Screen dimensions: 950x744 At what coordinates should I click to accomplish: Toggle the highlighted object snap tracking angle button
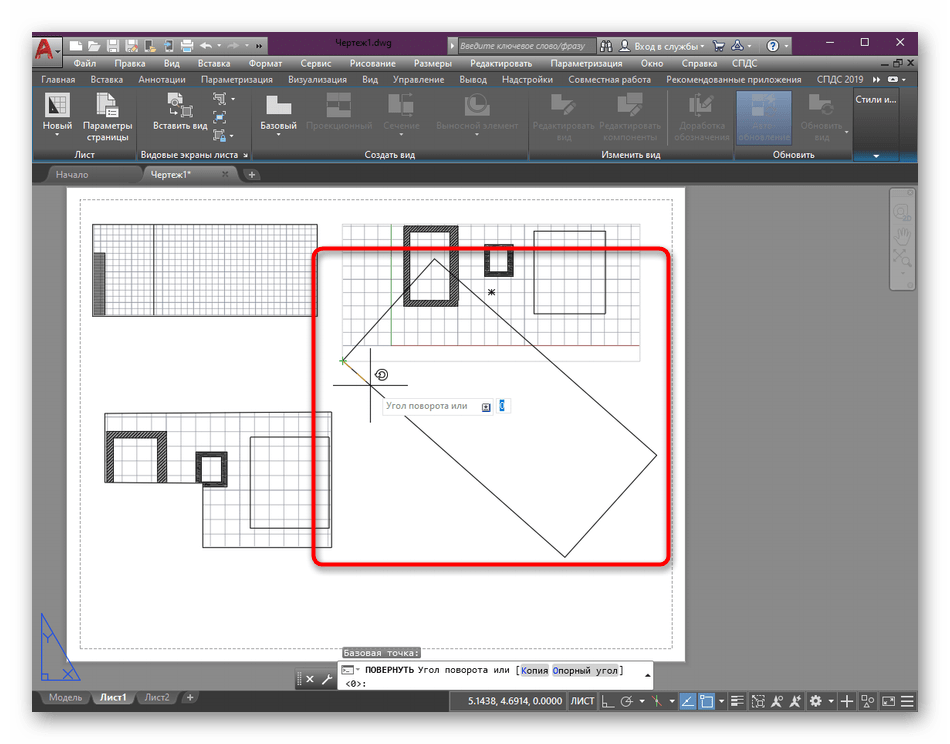pyautogui.click(x=687, y=701)
